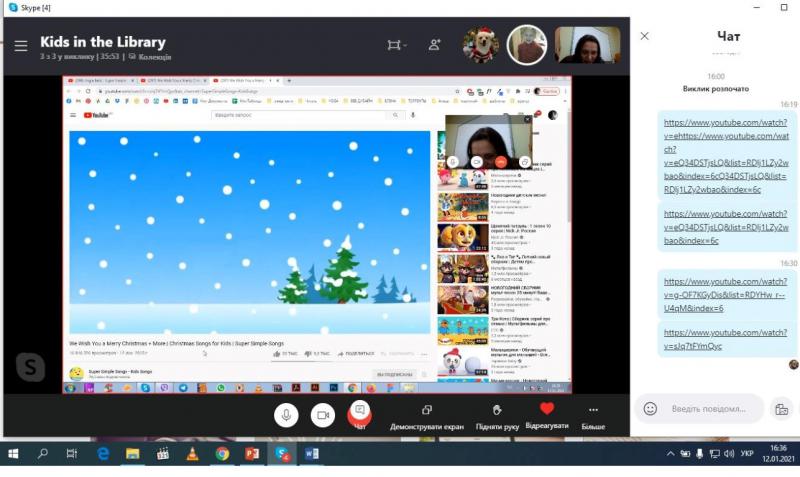
Task: Click the snowman thumbnail in shared YouTube sidebar
Action: tap(462, 361)
